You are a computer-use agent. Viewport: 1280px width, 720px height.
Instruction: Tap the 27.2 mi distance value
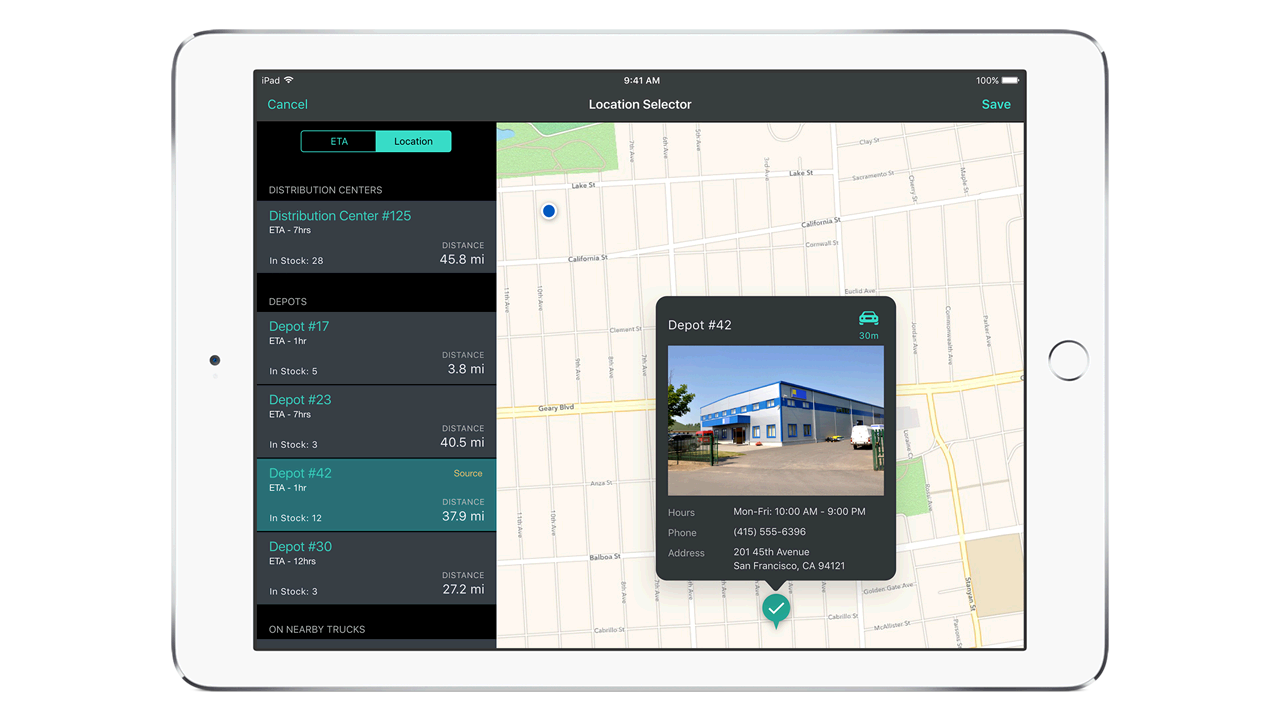(462, 589)
